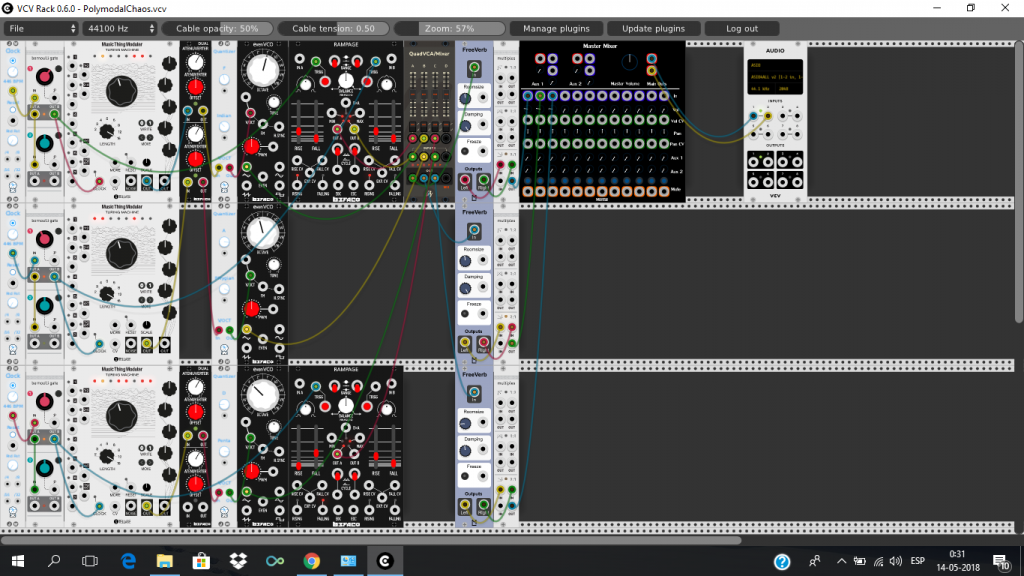Open Google Chrome from the taskbar
Image resolution: width=1024 pixels, height=576 pixels.
312,561
